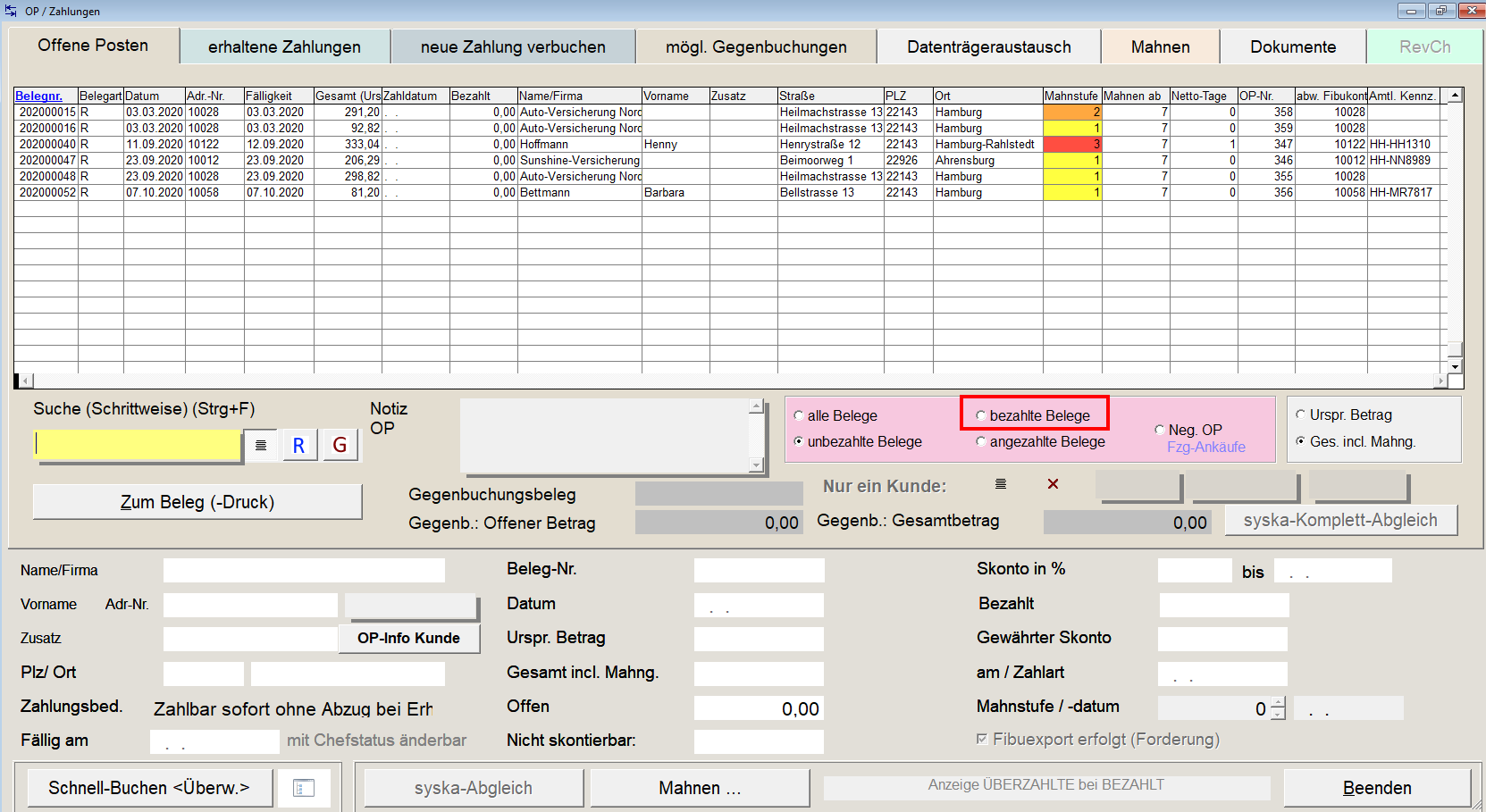Select the Urspr. Betrag radio button
This screenshot has width=1486, height=812.
click(x=1301, y=414)
